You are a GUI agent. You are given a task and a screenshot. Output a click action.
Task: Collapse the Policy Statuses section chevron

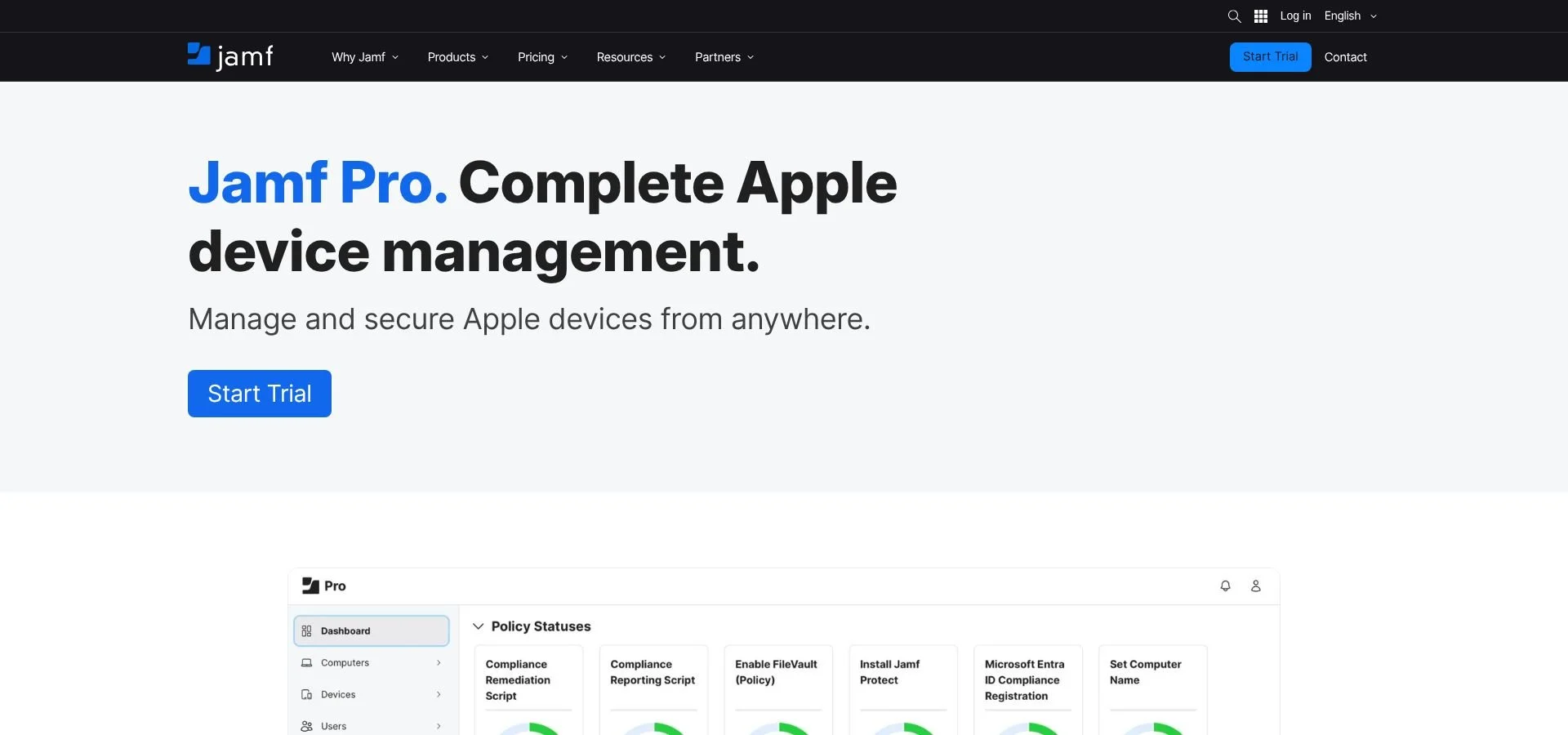pyautogui.click(x=479, y=626)
